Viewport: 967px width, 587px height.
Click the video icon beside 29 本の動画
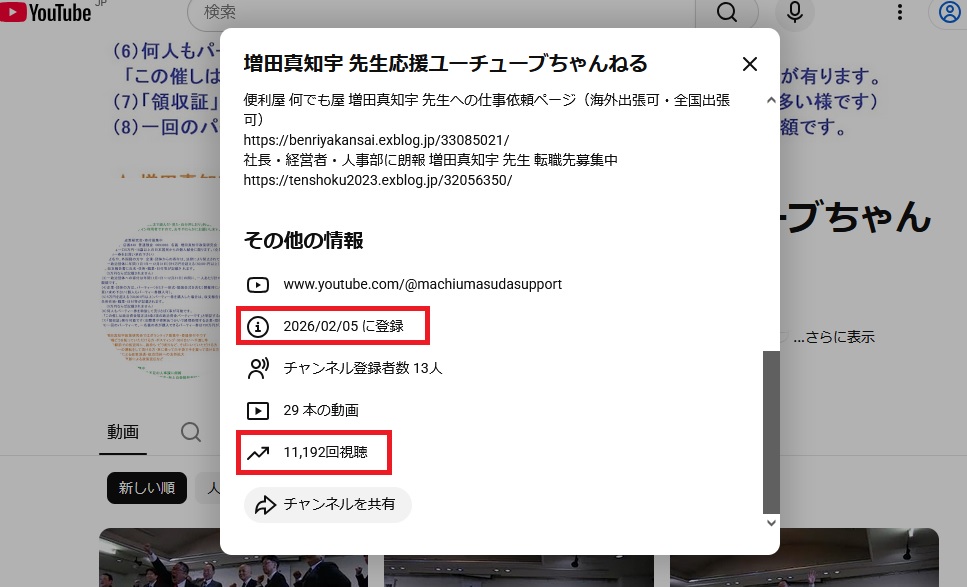click(x=258, y=410)
